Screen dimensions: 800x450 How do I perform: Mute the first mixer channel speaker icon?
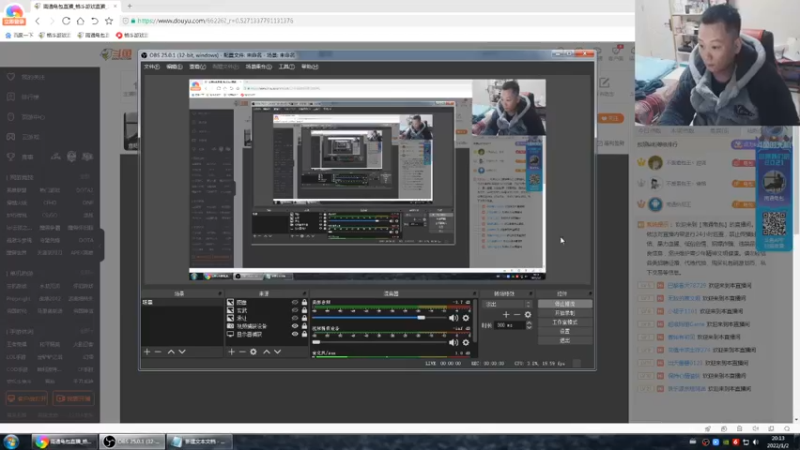coord(453,318)
